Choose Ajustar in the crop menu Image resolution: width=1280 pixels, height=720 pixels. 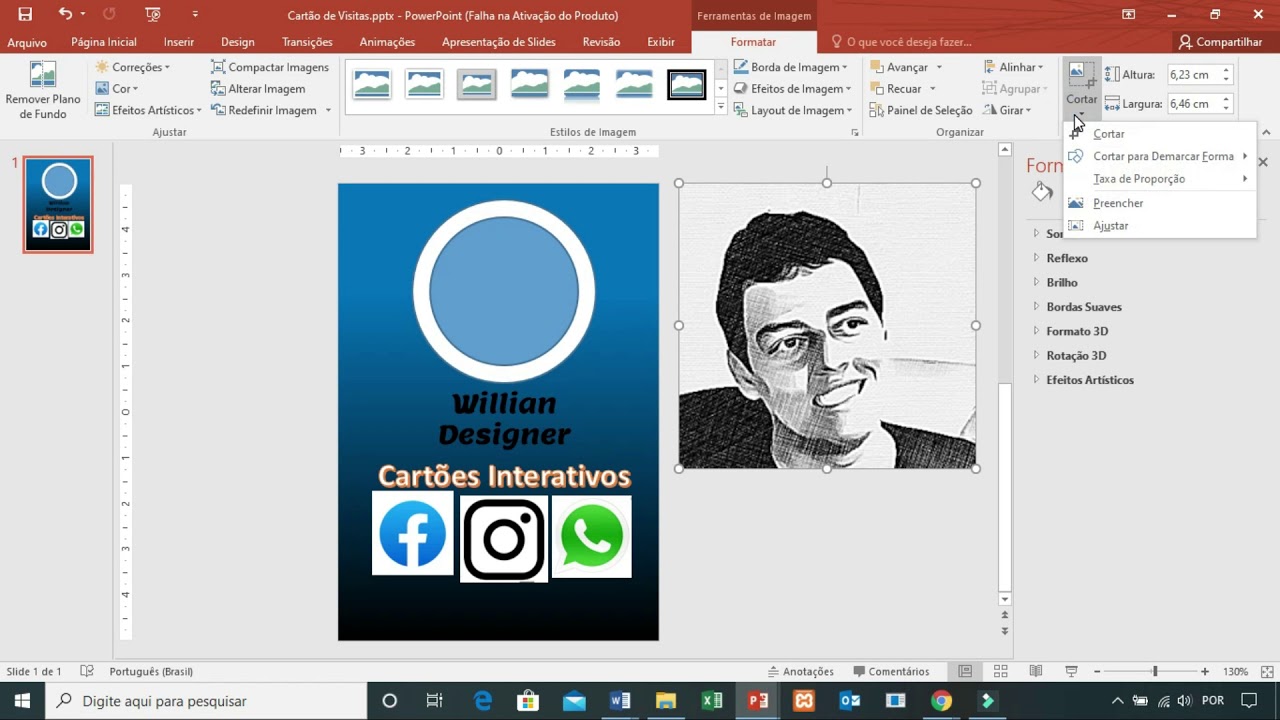coord(1159,226)
